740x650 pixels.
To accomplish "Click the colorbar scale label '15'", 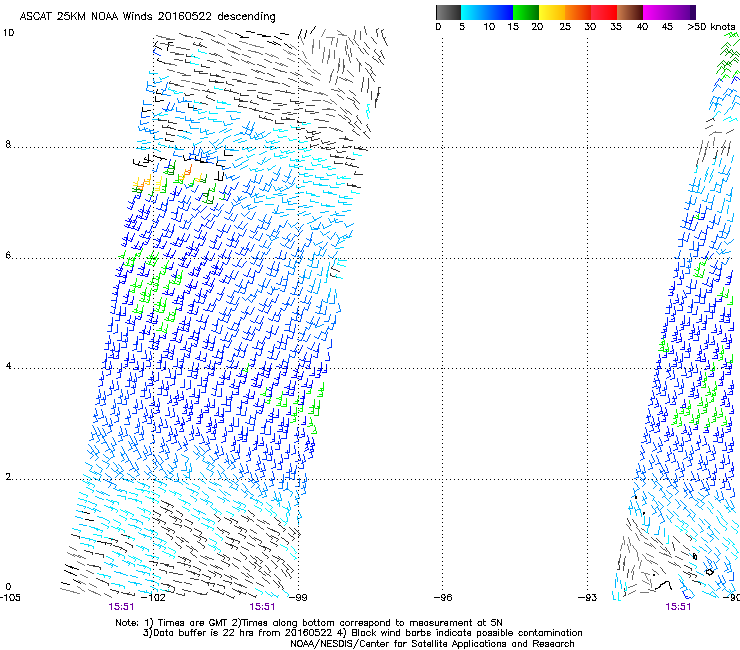I will coord(513,27).
